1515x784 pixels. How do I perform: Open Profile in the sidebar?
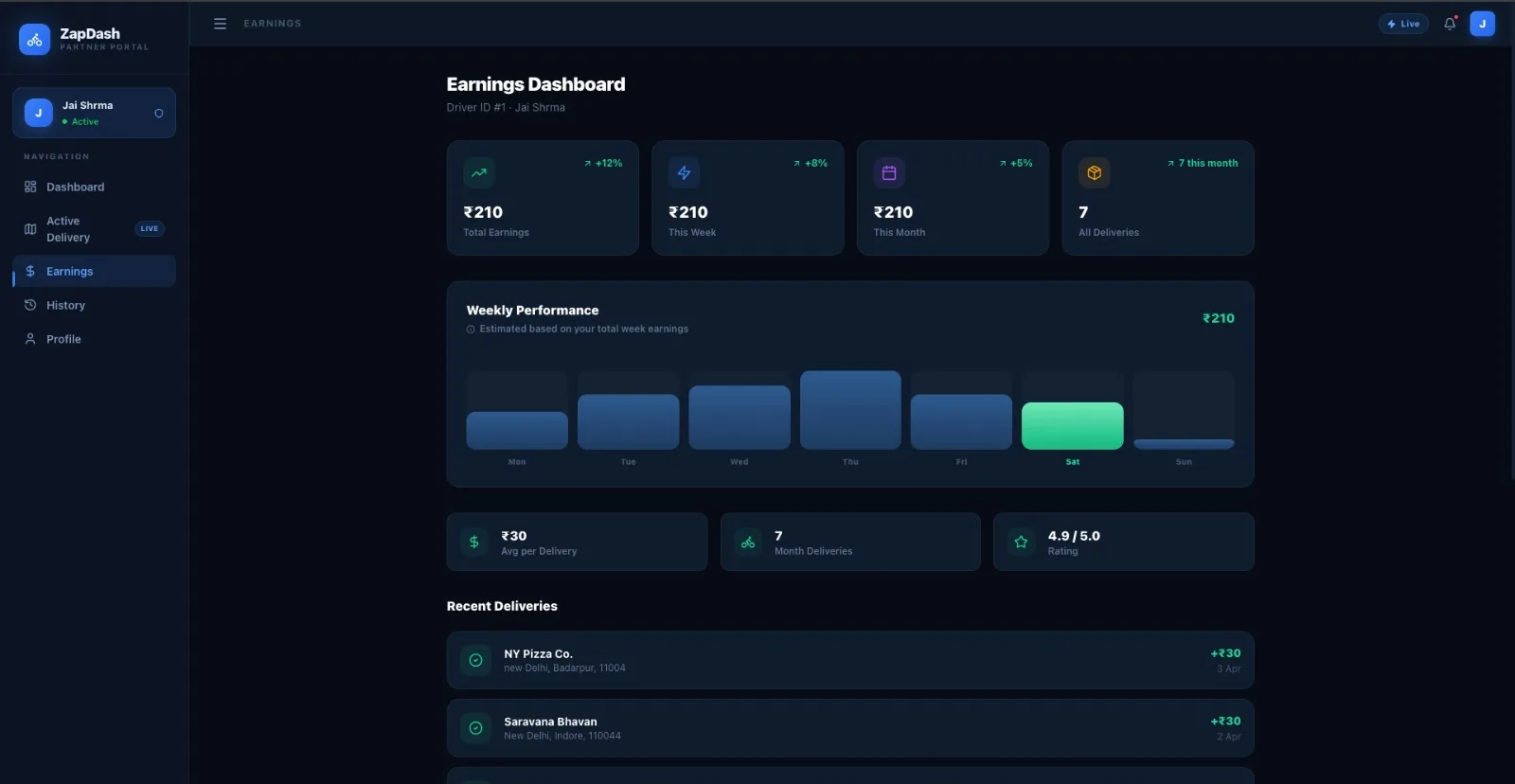[x=94, y=339]
